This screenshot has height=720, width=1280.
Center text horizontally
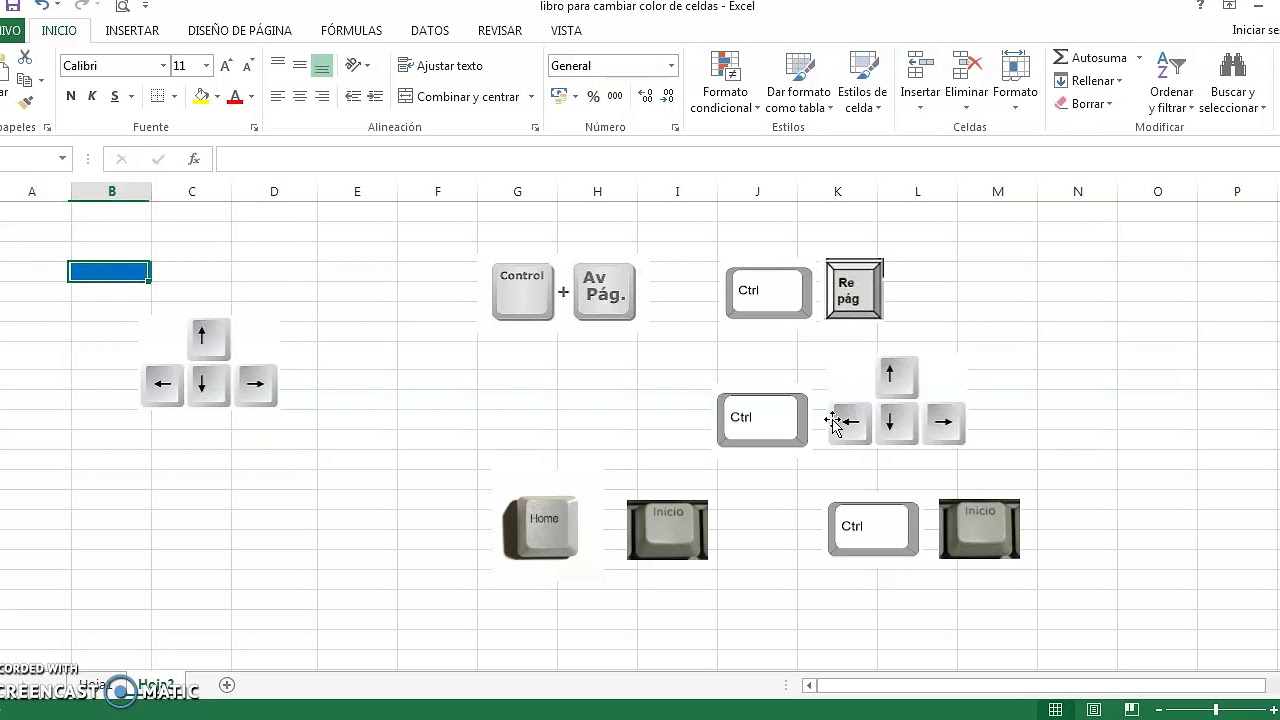[x=300, y=96]
